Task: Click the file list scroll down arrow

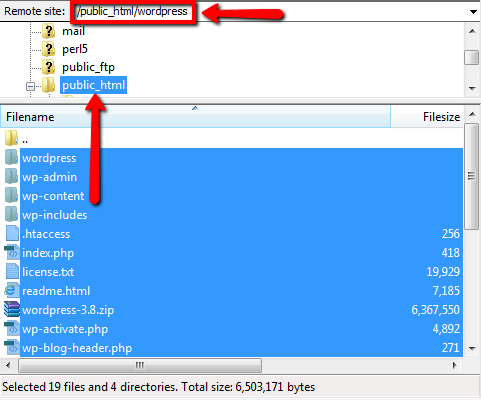Action: point(472,349)
